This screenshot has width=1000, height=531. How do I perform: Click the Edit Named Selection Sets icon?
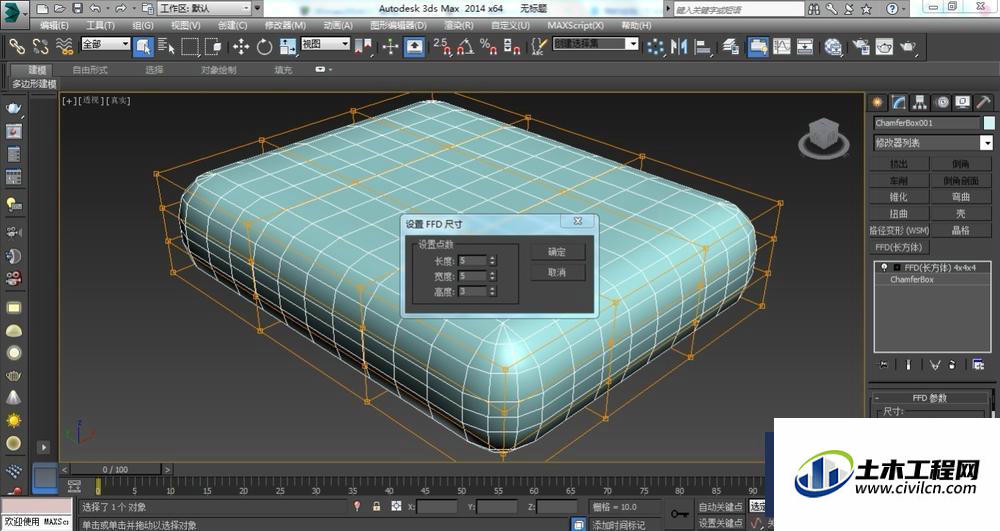540,47
